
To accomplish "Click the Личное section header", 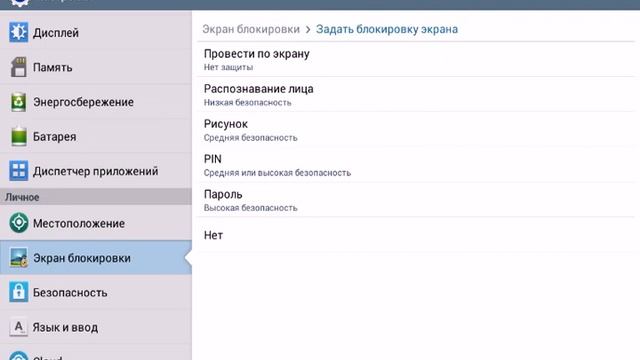I will (96, 197).
